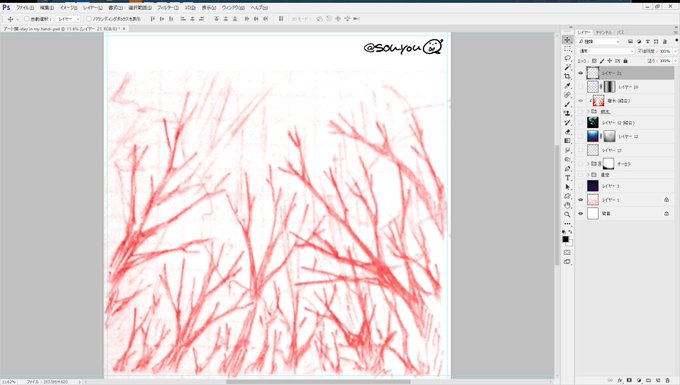680x385 pixels.
Task: Select the Crop tool
Action: (x=567, y=76)
